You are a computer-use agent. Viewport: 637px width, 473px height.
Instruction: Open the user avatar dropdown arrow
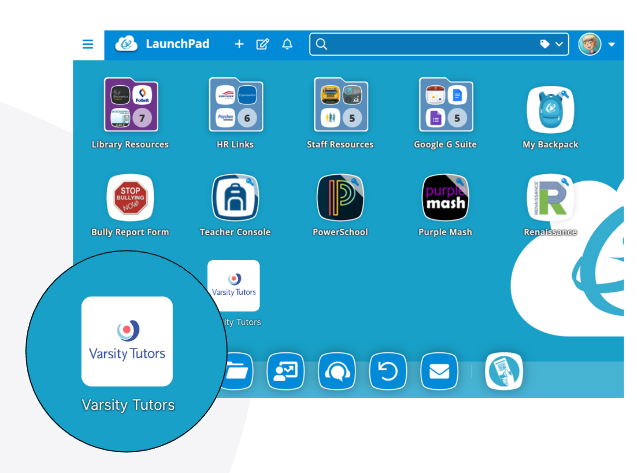[x=612, y=44]
